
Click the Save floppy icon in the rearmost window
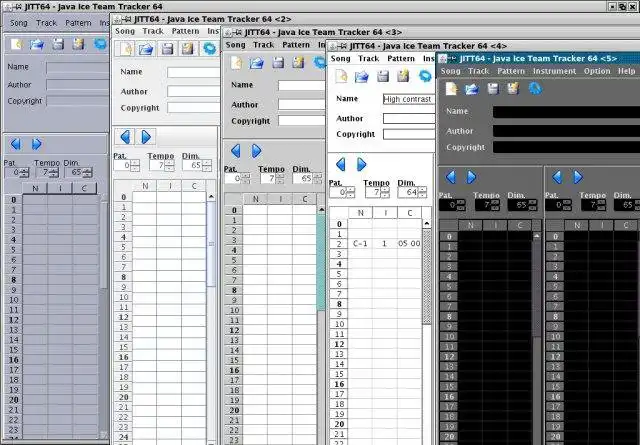tap(58, 44)
